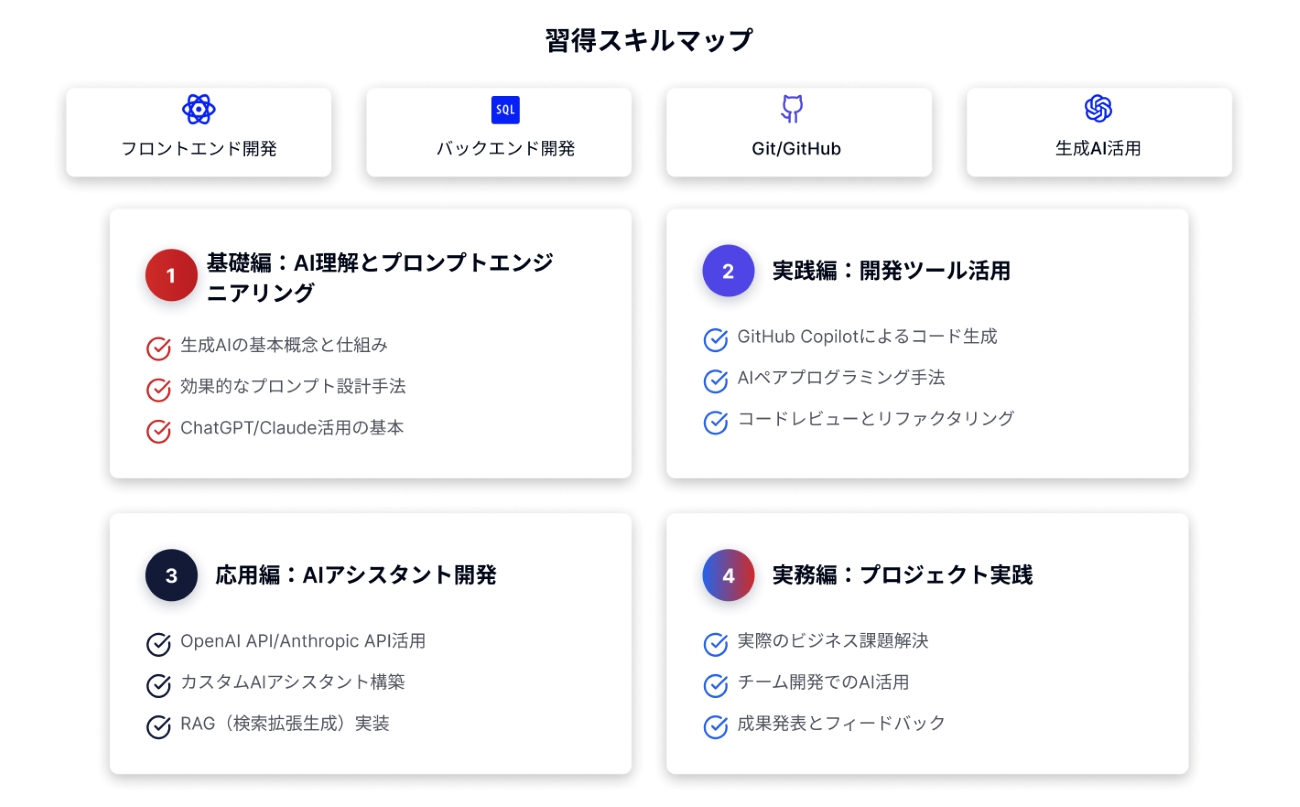Click checkmark beside 生成AIの基本概念と仕組み
The image size is (1300, 807).
click(158, 348)
